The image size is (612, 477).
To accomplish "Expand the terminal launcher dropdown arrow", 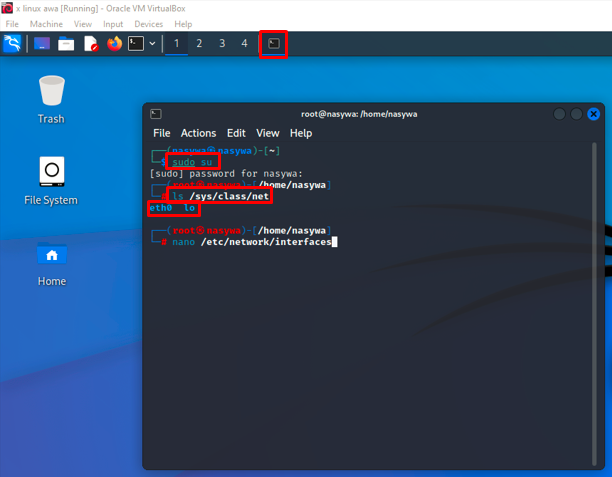I will tap(153, 43).
